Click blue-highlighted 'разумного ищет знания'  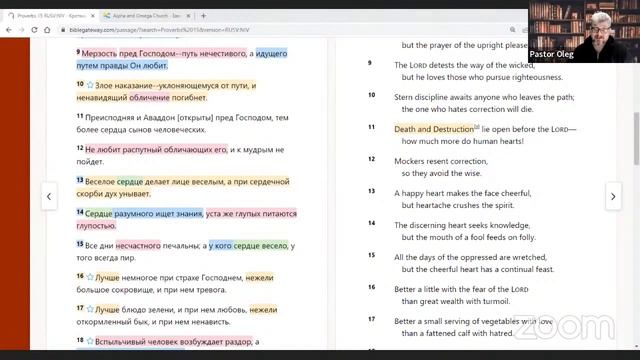point(158,213)
